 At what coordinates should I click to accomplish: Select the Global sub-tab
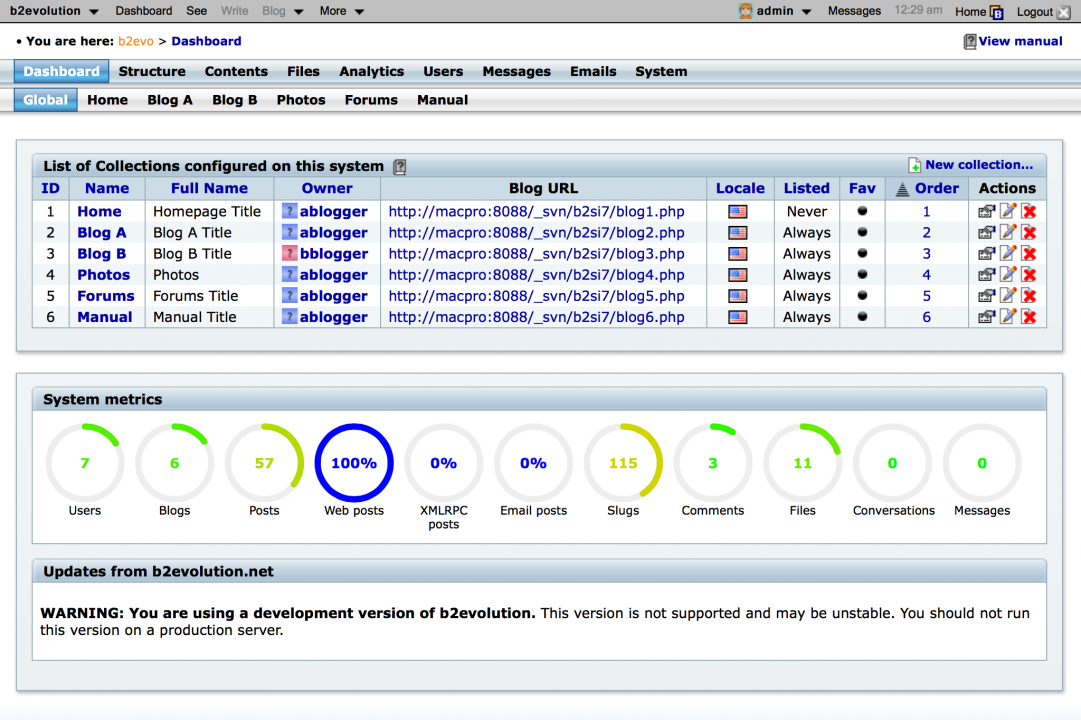click(46, 100)
